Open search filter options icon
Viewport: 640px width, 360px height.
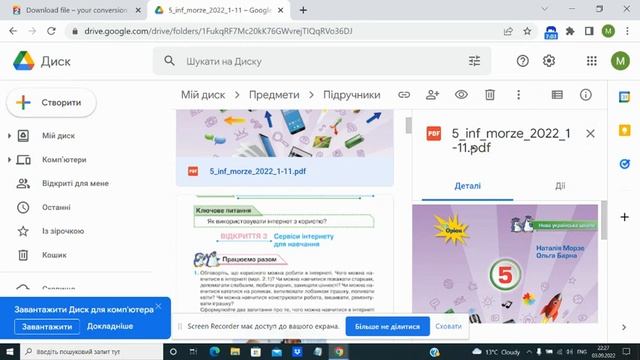click(474, 61)
